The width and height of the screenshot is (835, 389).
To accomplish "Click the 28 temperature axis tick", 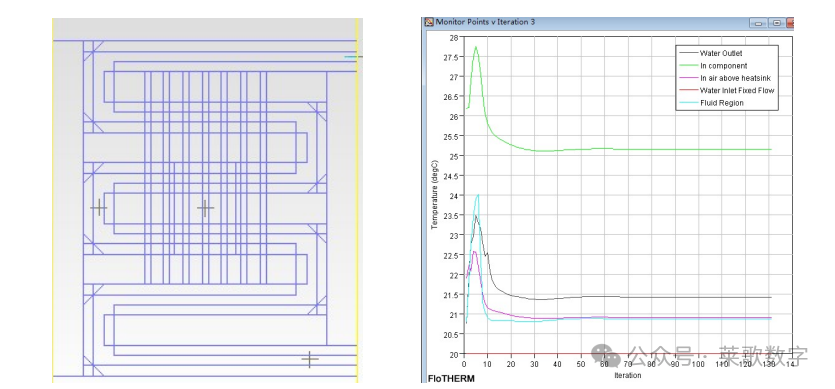I will (x=454, y=37).
